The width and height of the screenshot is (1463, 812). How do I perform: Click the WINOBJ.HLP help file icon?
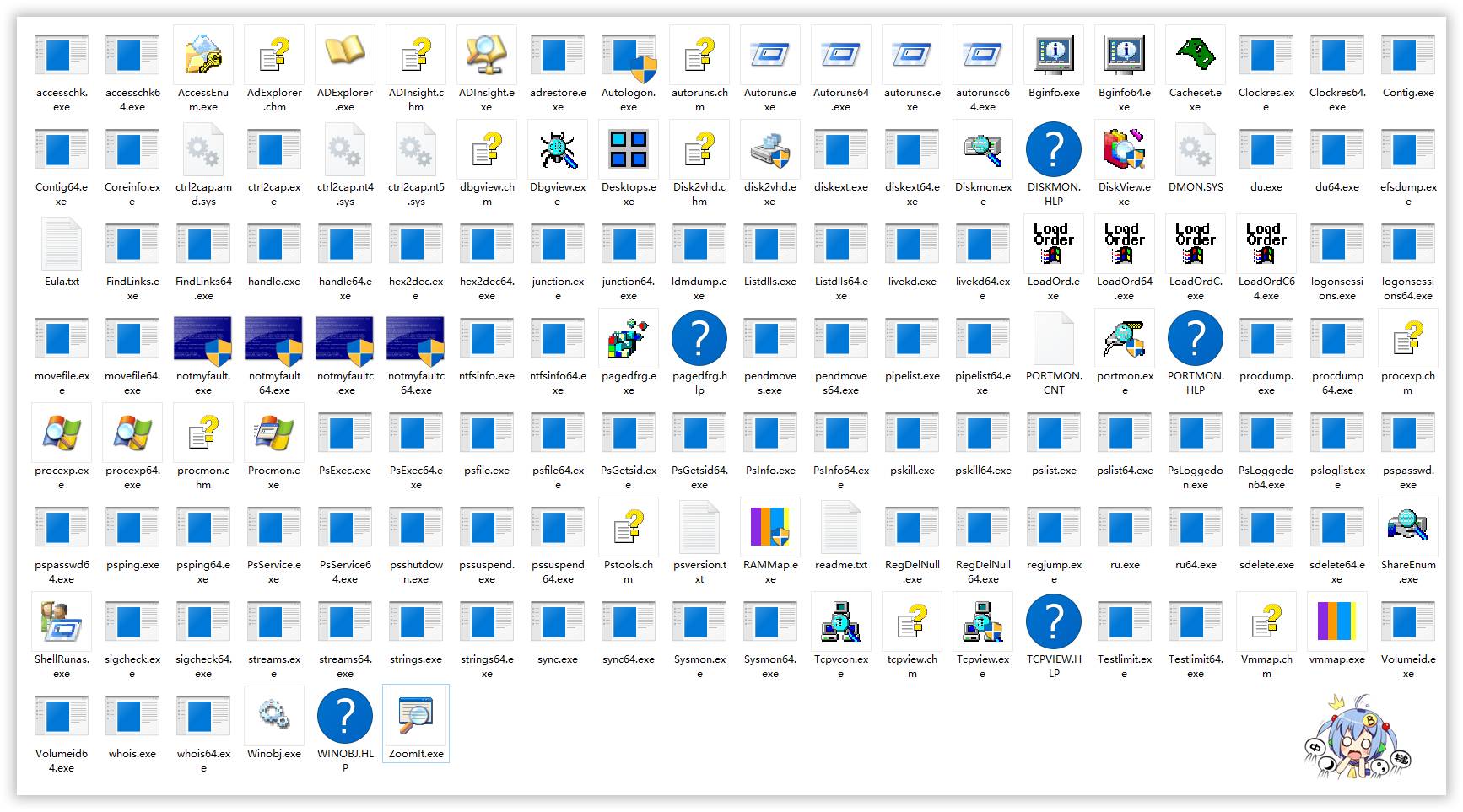pos(345,716)
